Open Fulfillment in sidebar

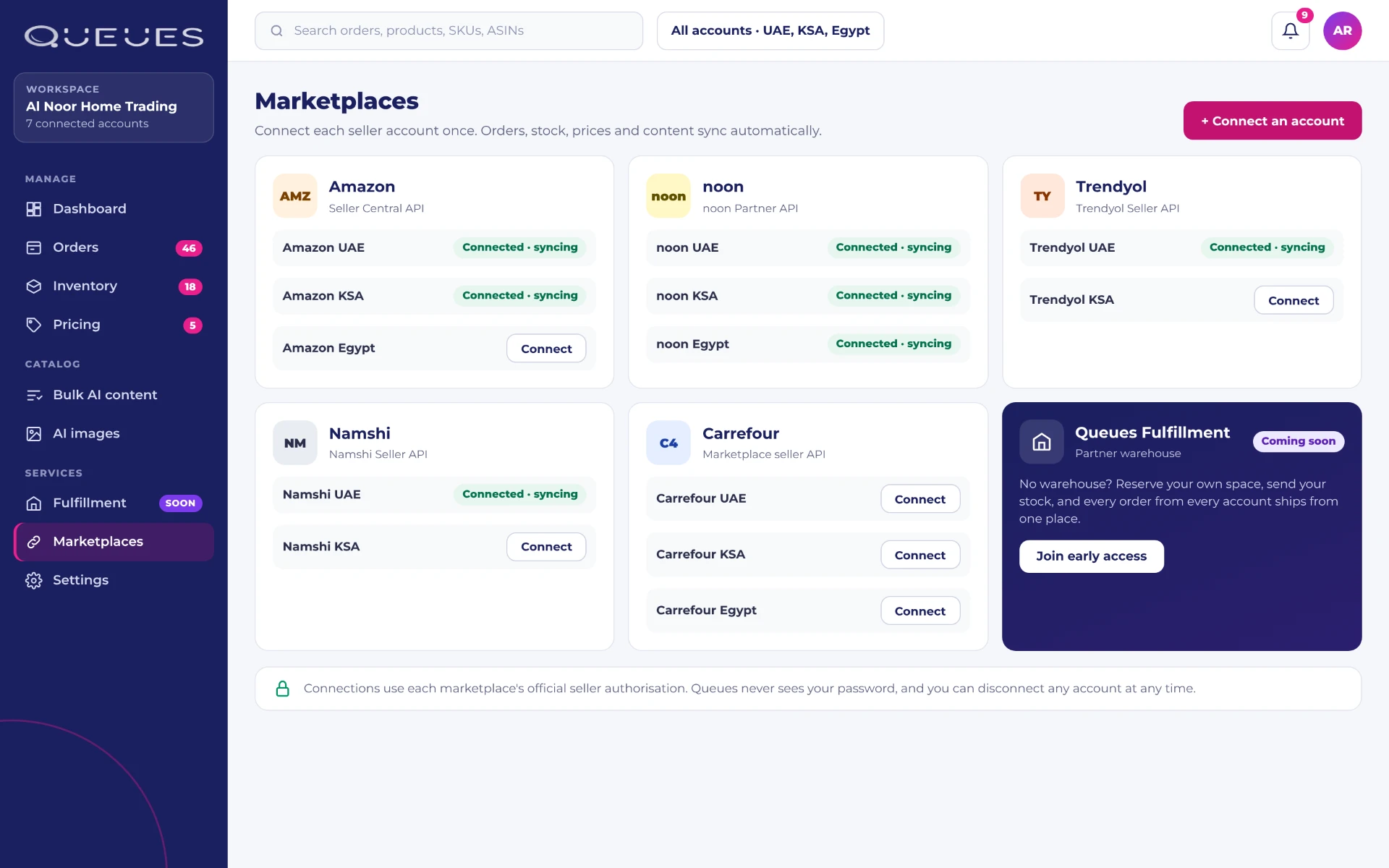114,503
